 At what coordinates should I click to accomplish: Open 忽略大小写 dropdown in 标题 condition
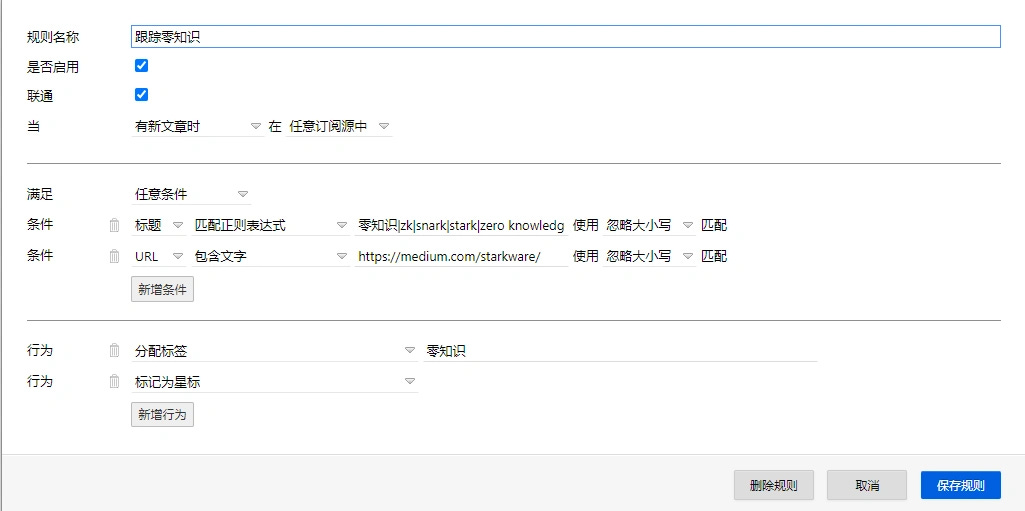(649, 225)
